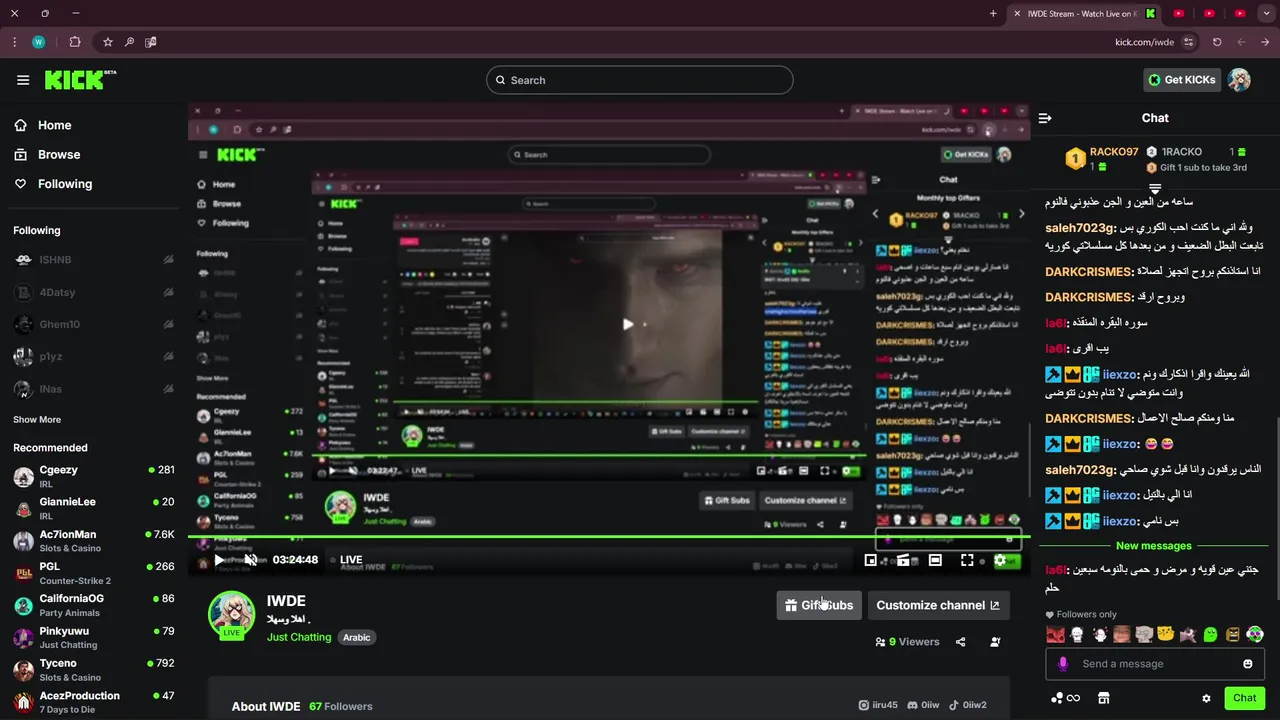Open followed channel ISHNB
The width and height of the screenshot is (1280, 720).
coord(94,260)
